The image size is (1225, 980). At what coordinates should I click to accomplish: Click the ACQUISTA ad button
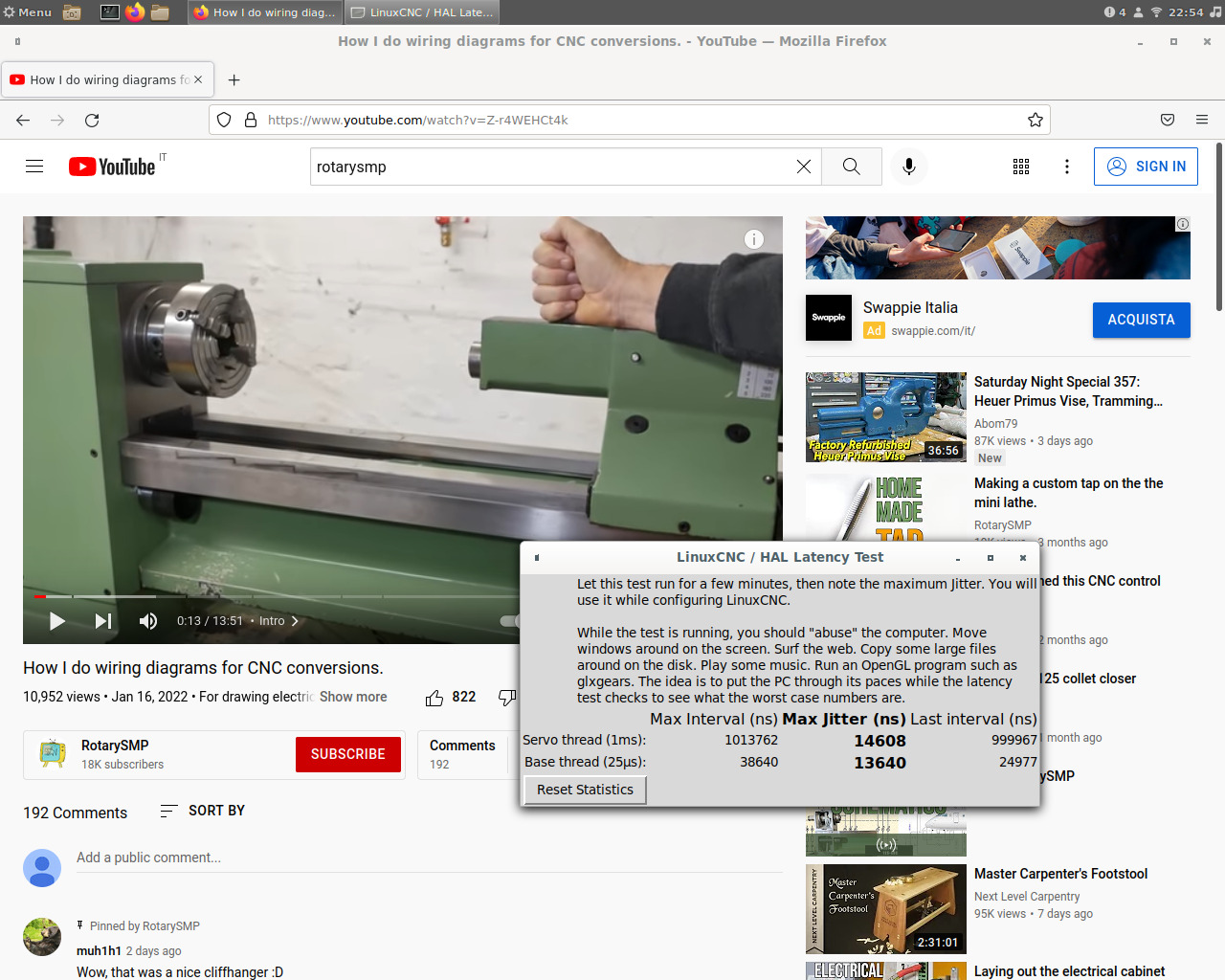(1142, 320)
